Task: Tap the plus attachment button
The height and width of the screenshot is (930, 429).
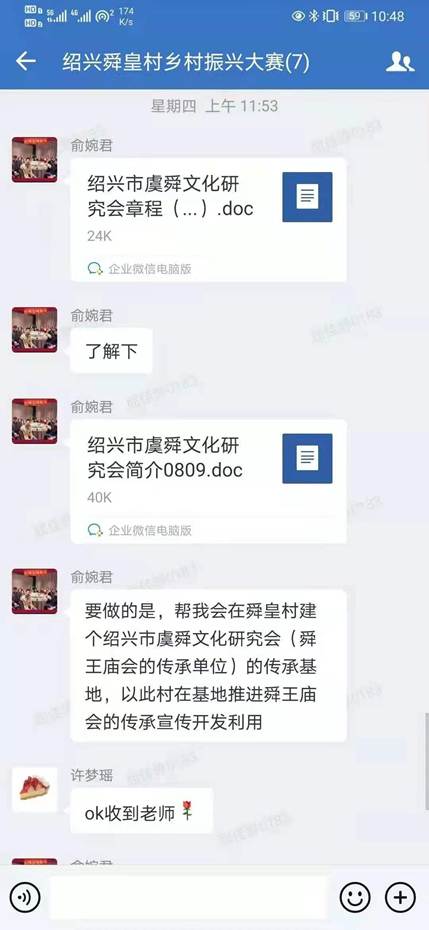Action: pyautogui.click(x=401, y=896)
